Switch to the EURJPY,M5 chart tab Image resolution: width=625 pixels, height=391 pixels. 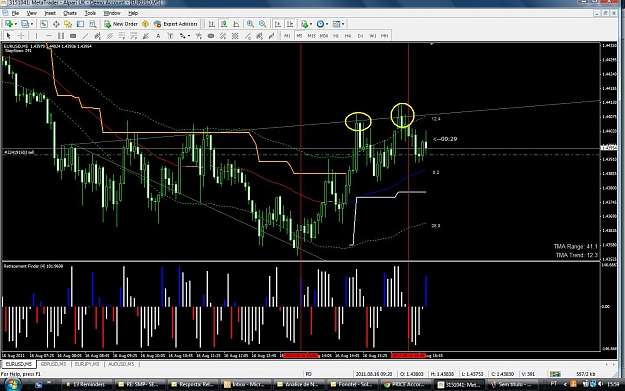pos(88,364)
